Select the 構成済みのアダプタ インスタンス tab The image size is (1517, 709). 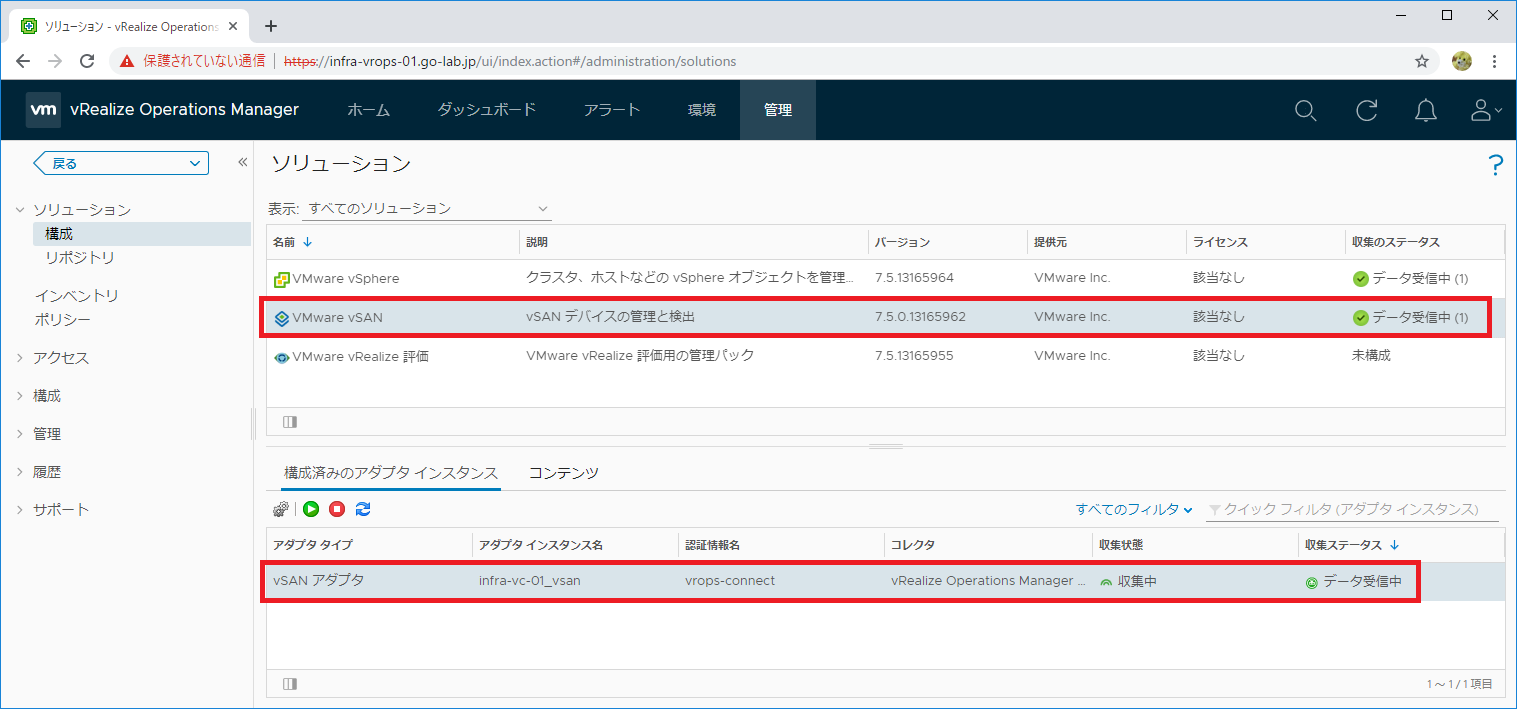391,473
